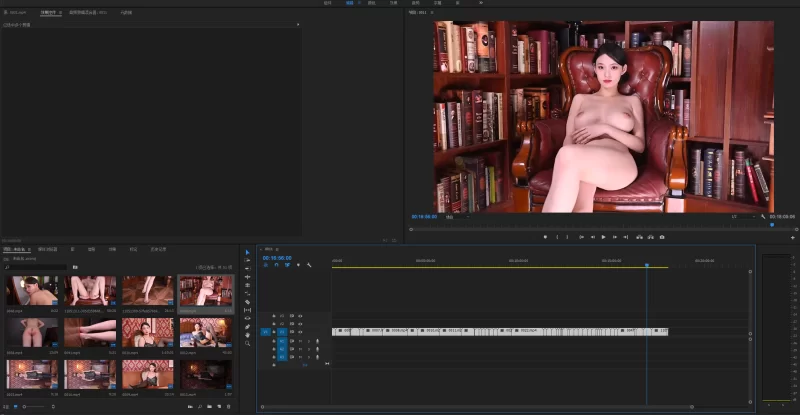
Task: Switch to the Media Browser tab
Action: [x=48, y=248]
